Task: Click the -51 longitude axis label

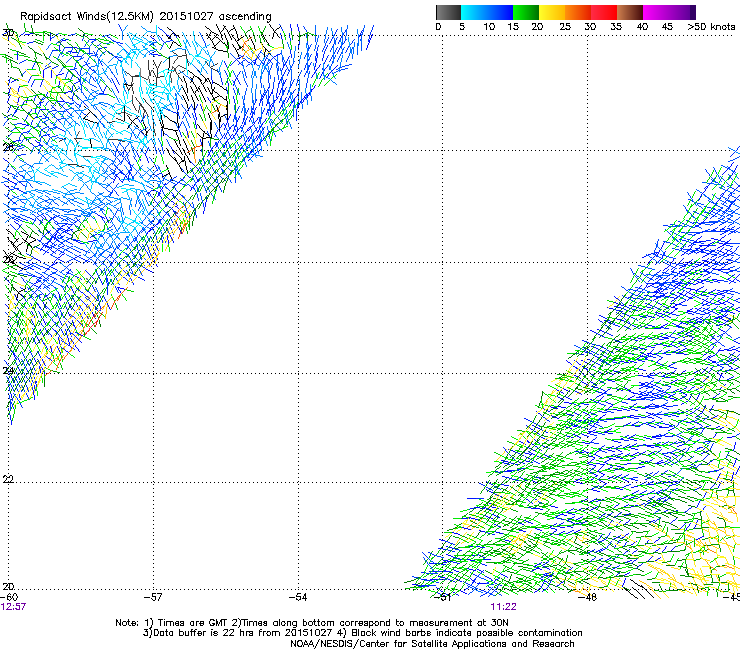Action: 443,597
